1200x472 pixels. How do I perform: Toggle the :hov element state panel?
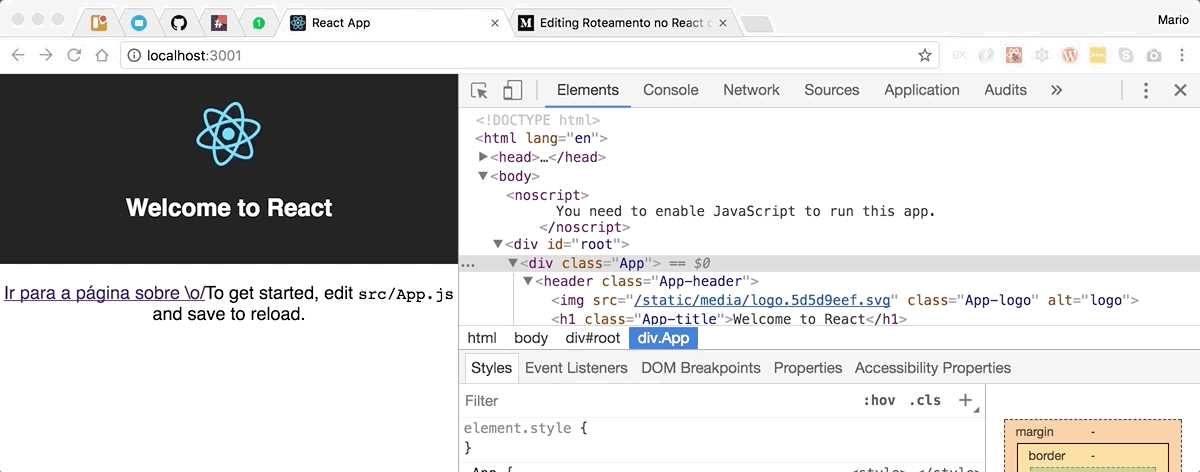coord(879,400)
